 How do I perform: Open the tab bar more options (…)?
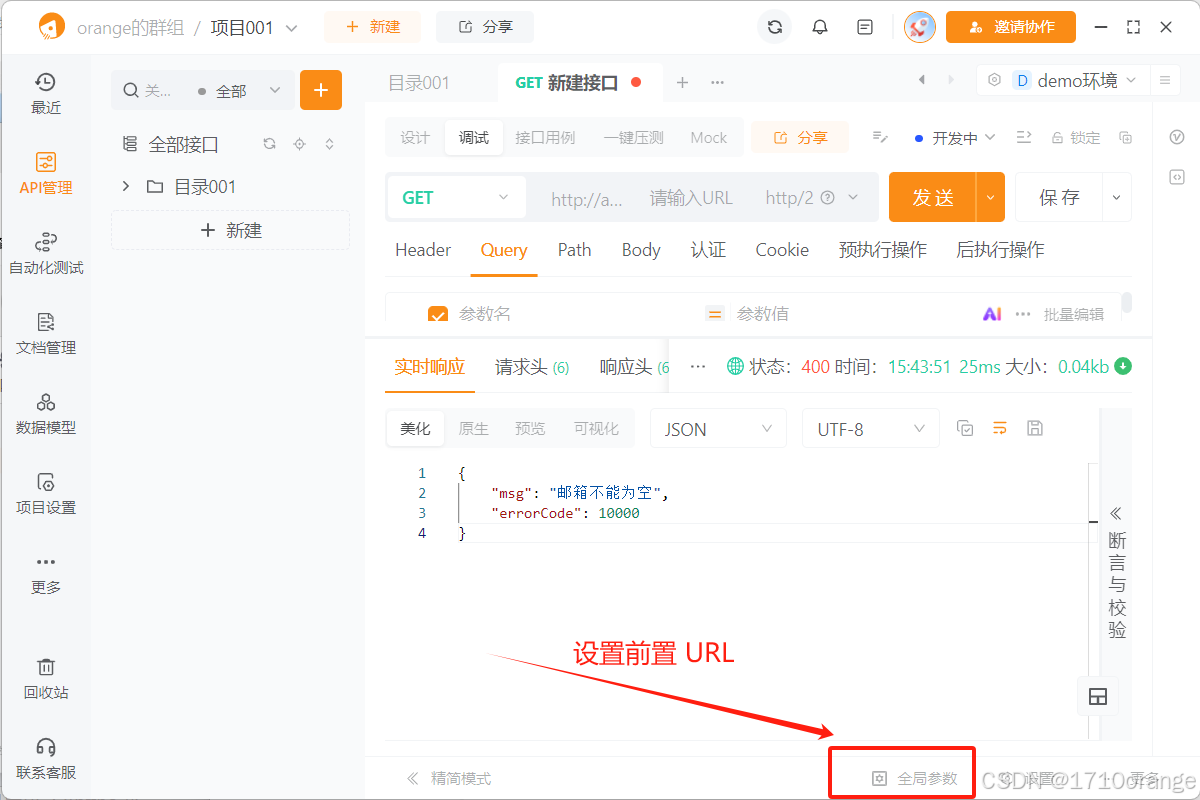tap(717, 82)
